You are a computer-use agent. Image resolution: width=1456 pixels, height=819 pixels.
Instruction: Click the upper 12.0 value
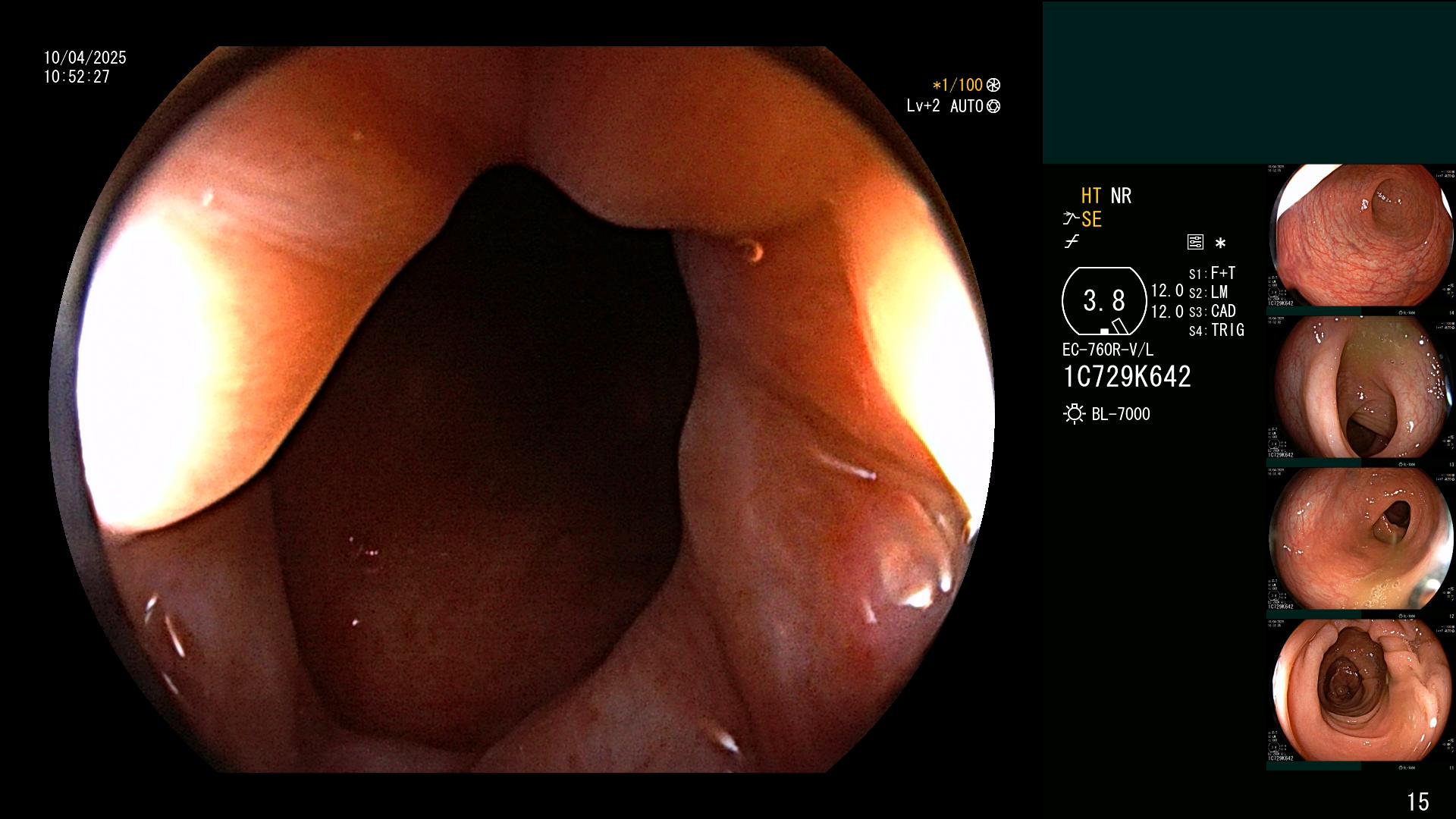click(1167, 290)
